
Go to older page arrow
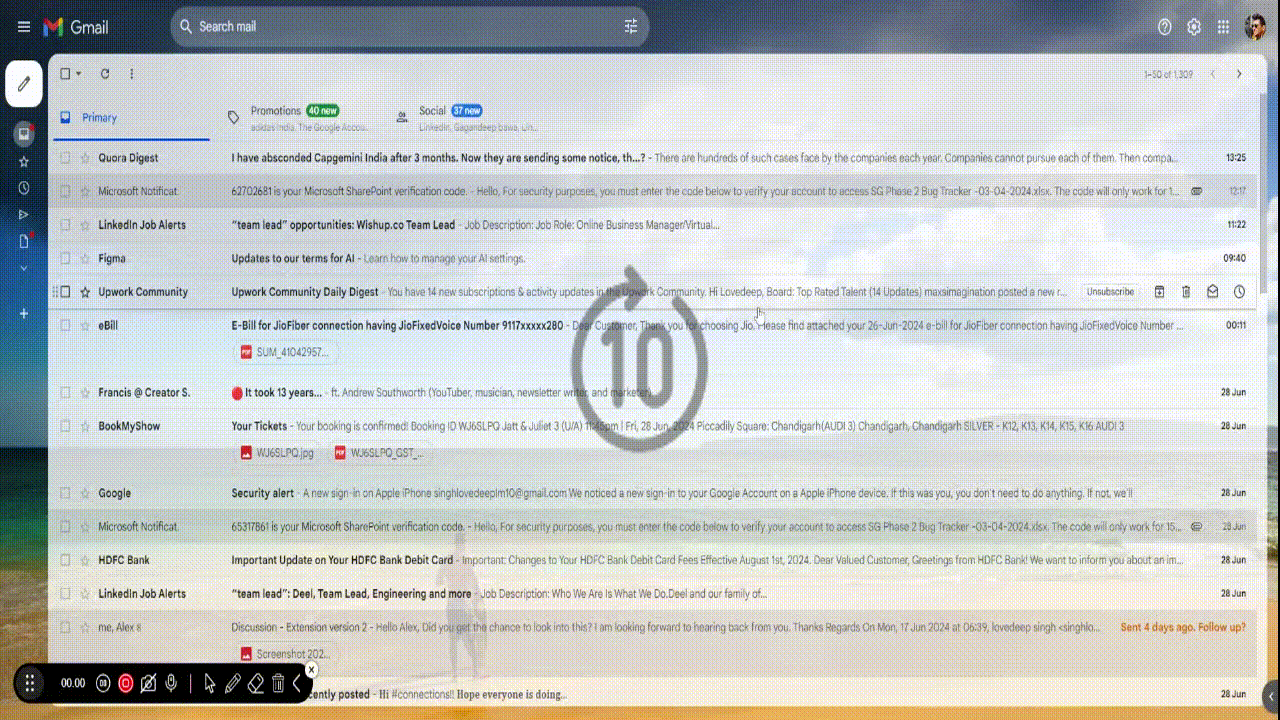(1239, 74)
